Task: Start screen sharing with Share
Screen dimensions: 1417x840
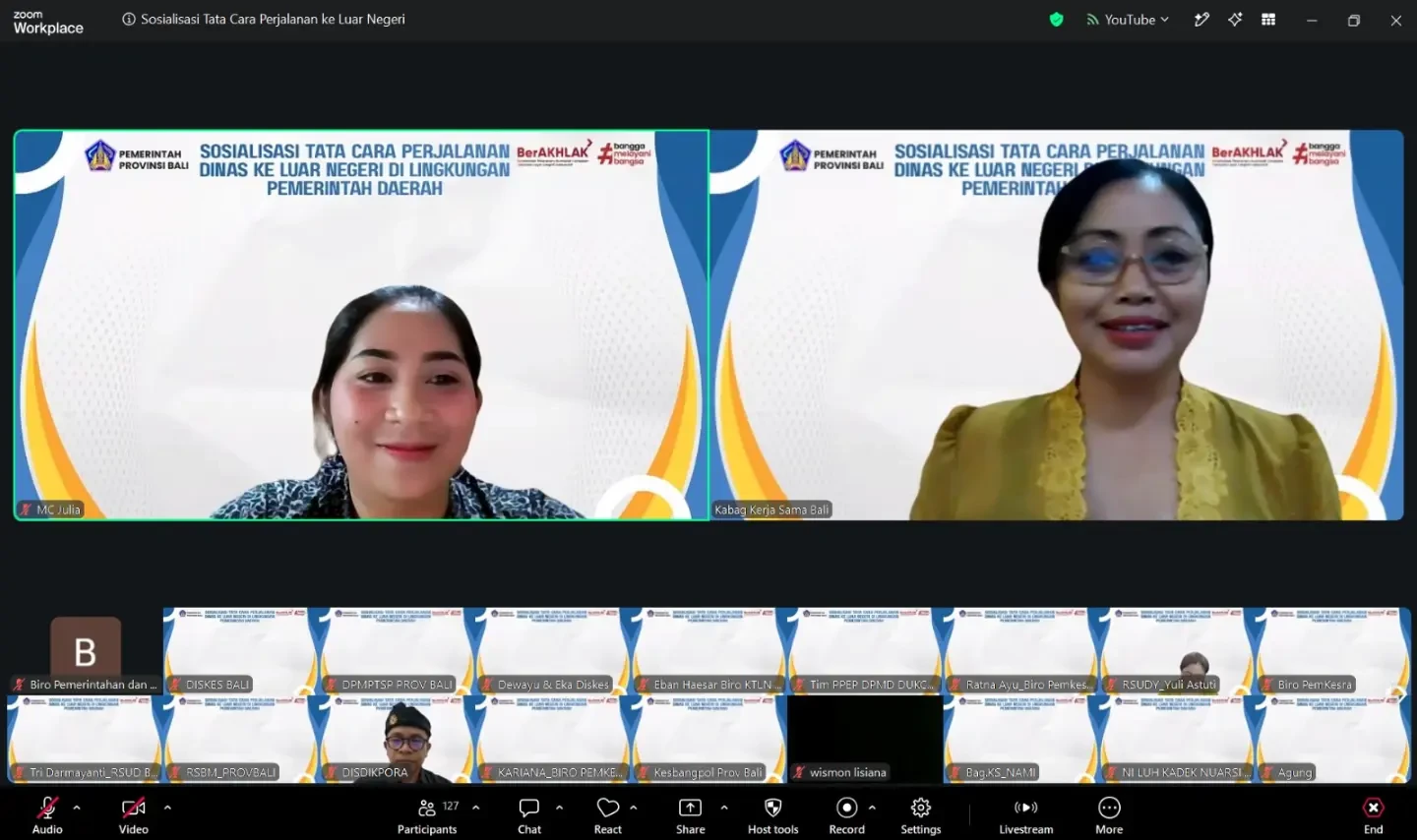Action: coord(690,815)
